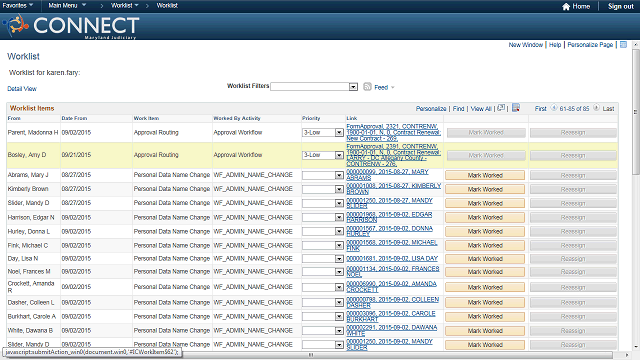This screenshot has width=640, height=360.
Task: Select the Crockett, Amanda R name cell
Action: [x=31, y=287]
